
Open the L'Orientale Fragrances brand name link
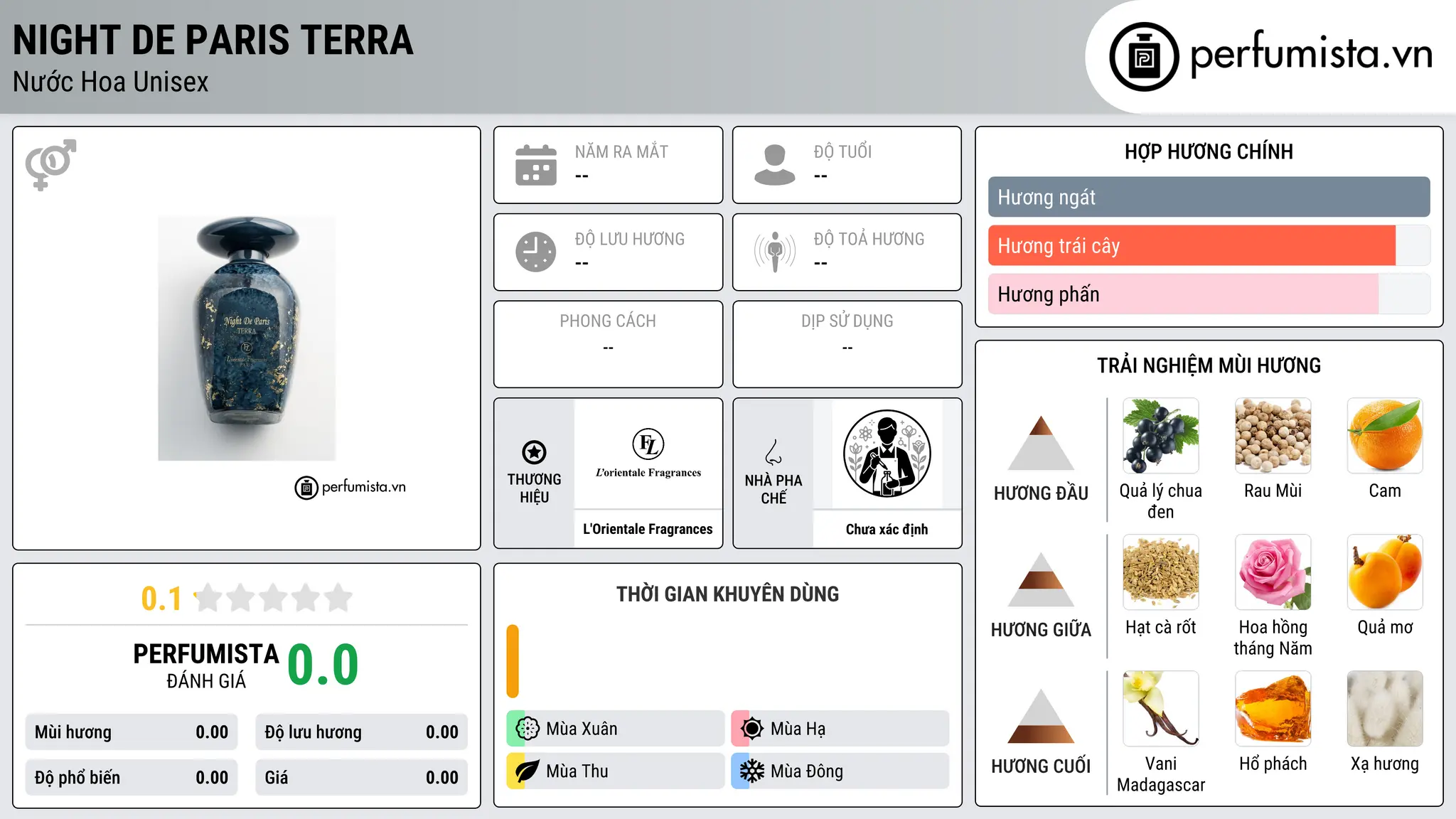click(x=648, y=529)
